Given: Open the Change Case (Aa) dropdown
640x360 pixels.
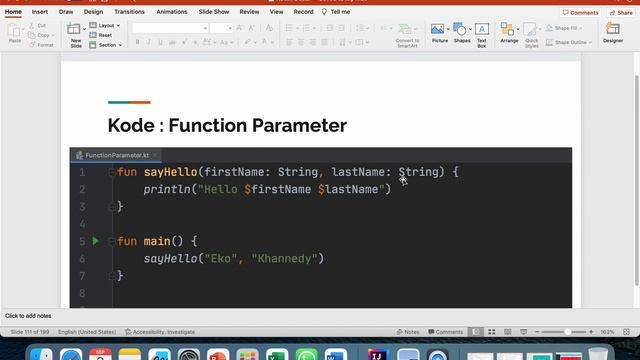Looking at the screenshot, I should pyautogui.click(x=226, y=42).
